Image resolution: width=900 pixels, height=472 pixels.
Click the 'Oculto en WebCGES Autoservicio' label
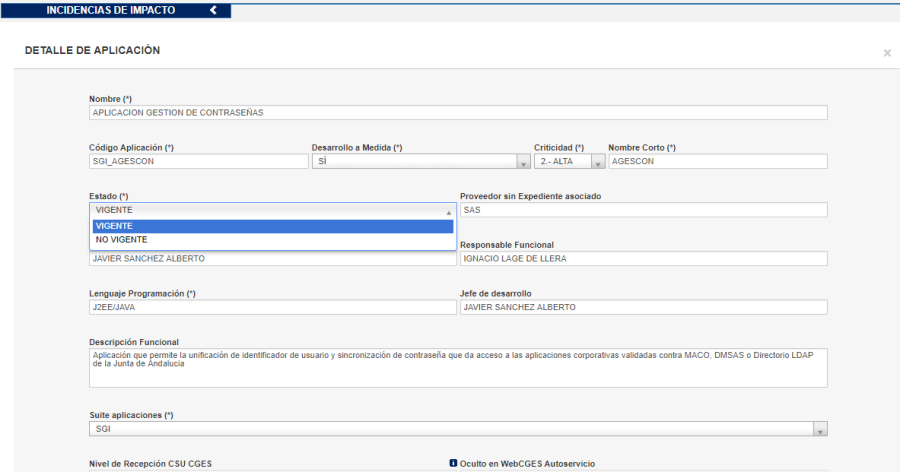(x=527, y=463)
